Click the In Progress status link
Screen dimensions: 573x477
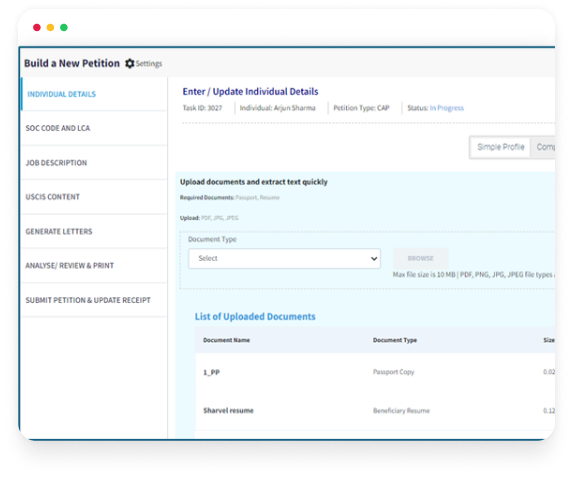pos(447,108)
